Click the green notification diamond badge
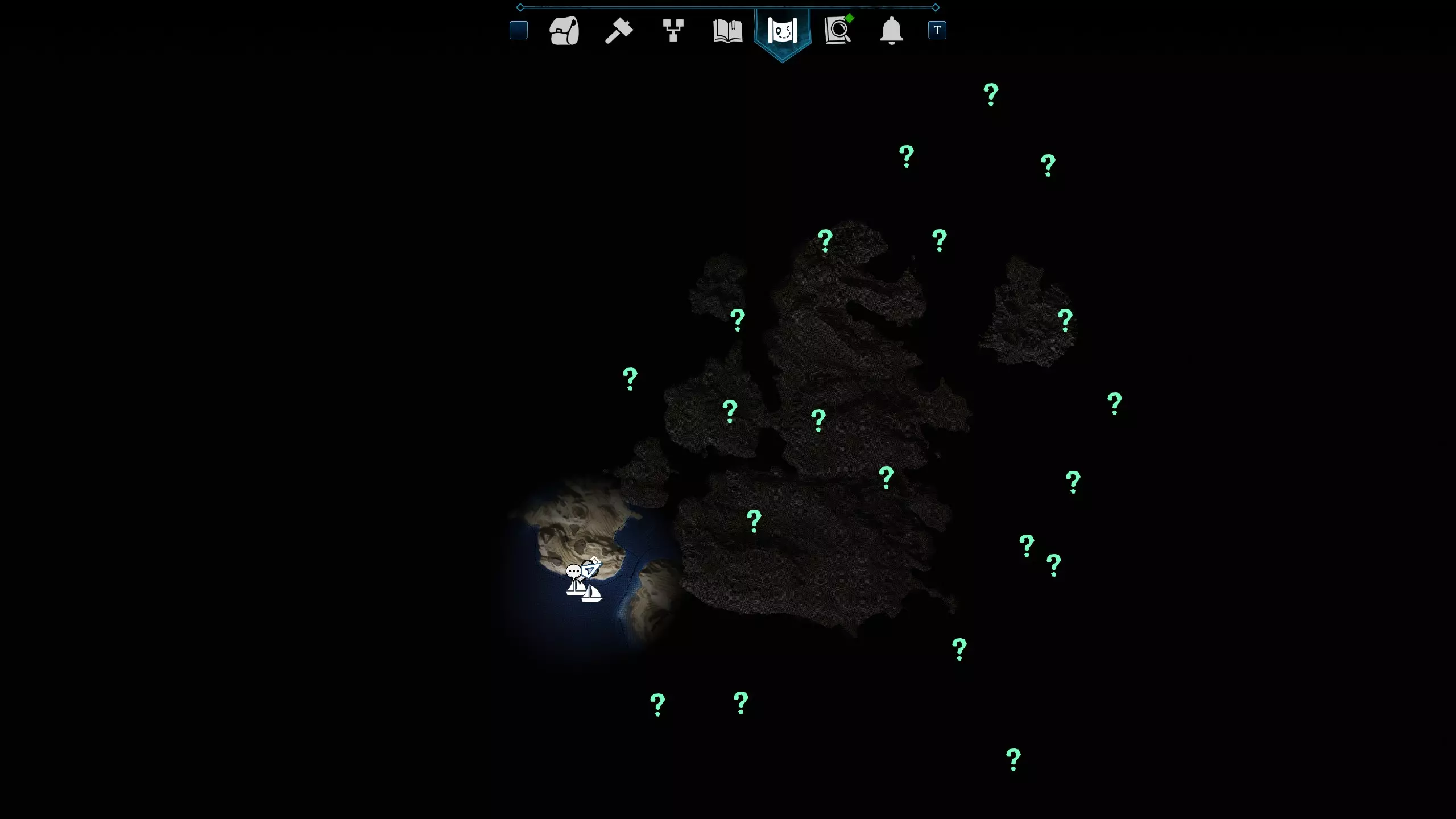 tap(850, 18)
